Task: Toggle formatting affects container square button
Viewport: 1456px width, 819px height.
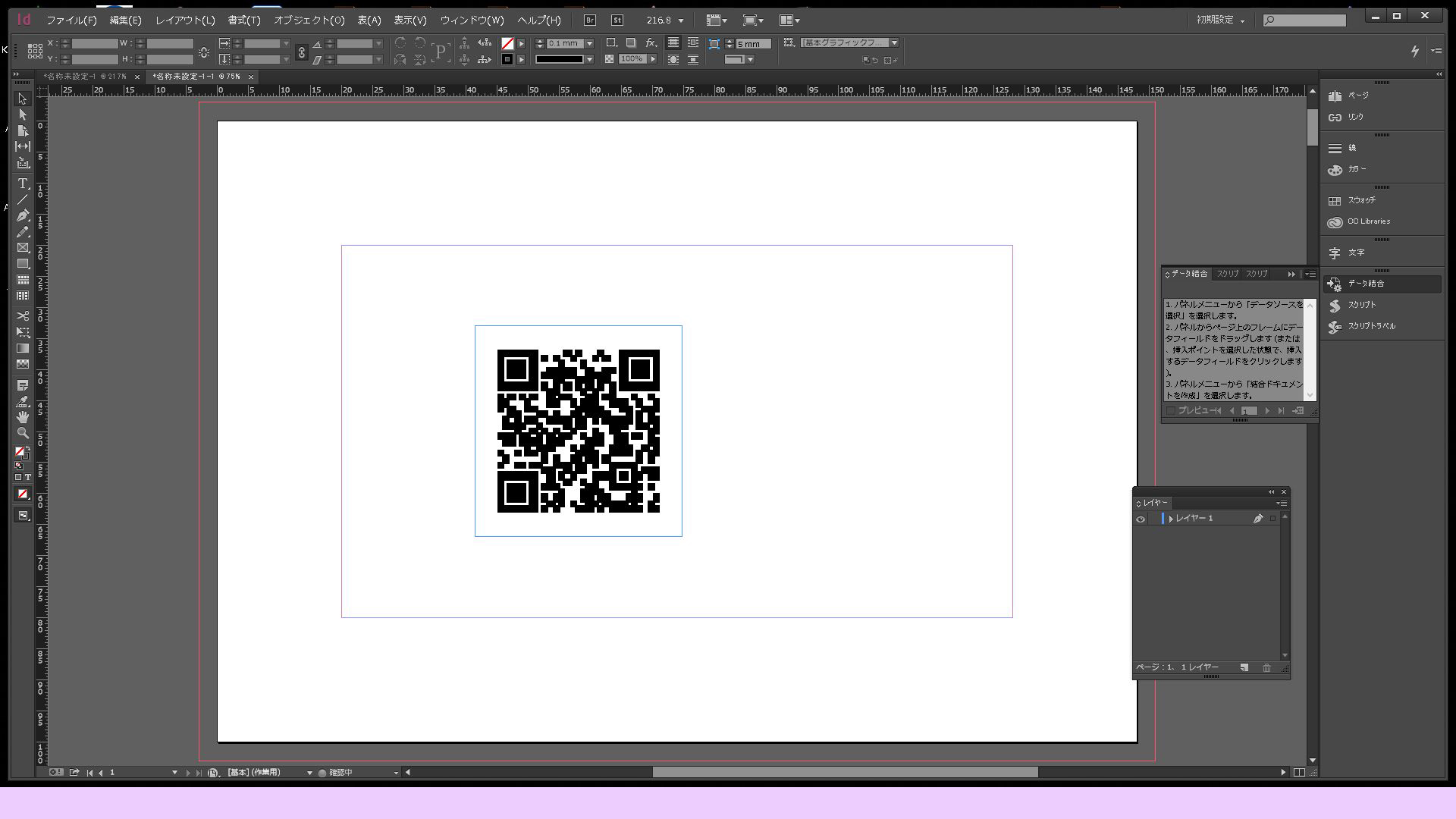Action: 18,477
